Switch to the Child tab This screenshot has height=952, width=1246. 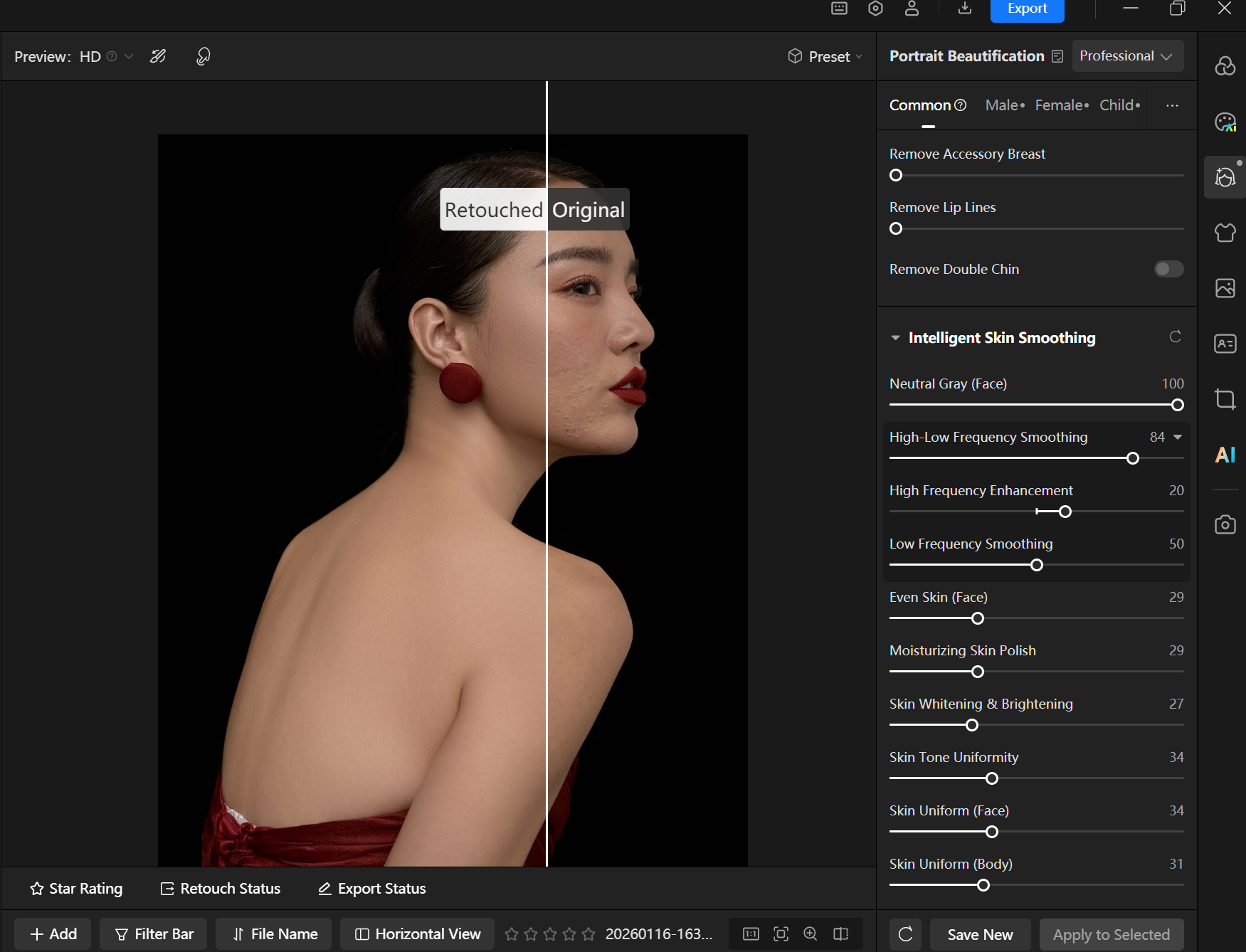[1119, 105]
